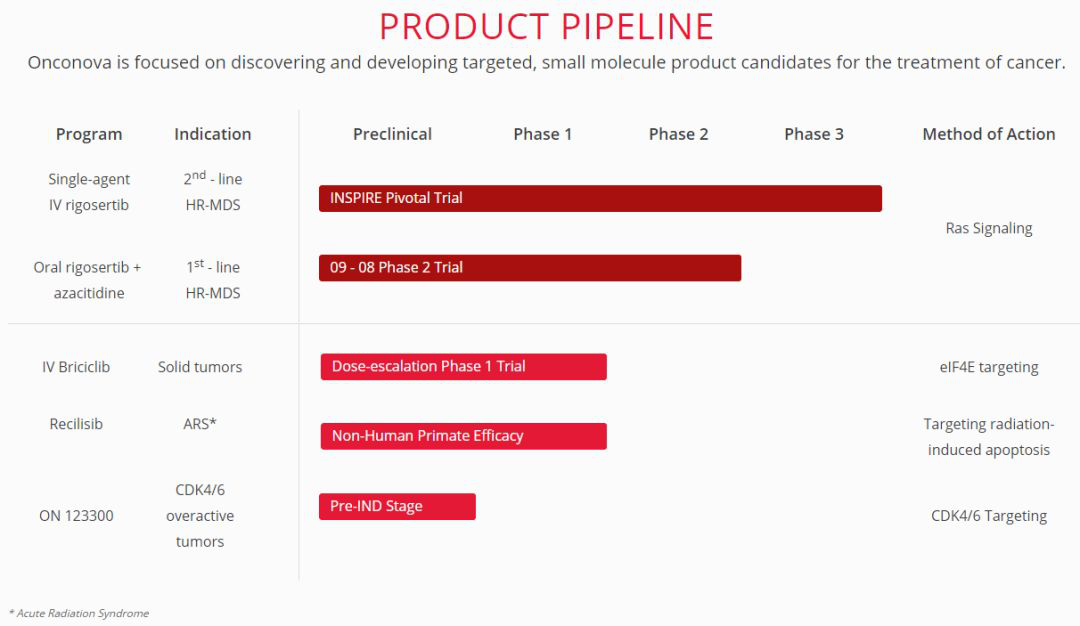Click the Phase 3 column header

[814, 134]
